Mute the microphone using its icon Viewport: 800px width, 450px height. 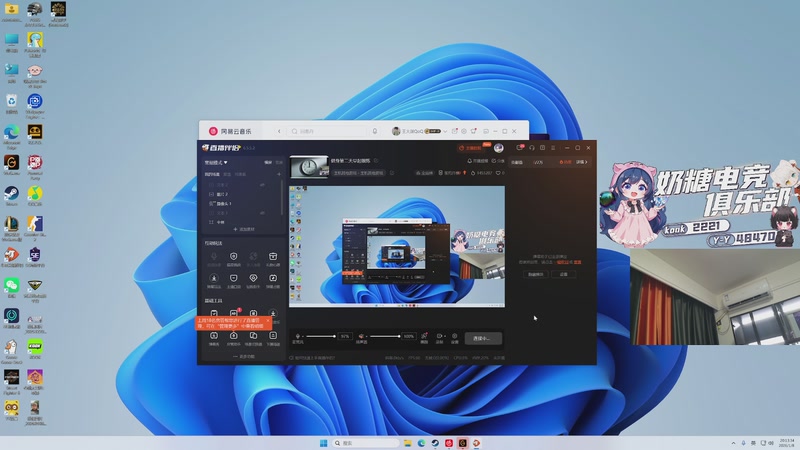[298, 336]
